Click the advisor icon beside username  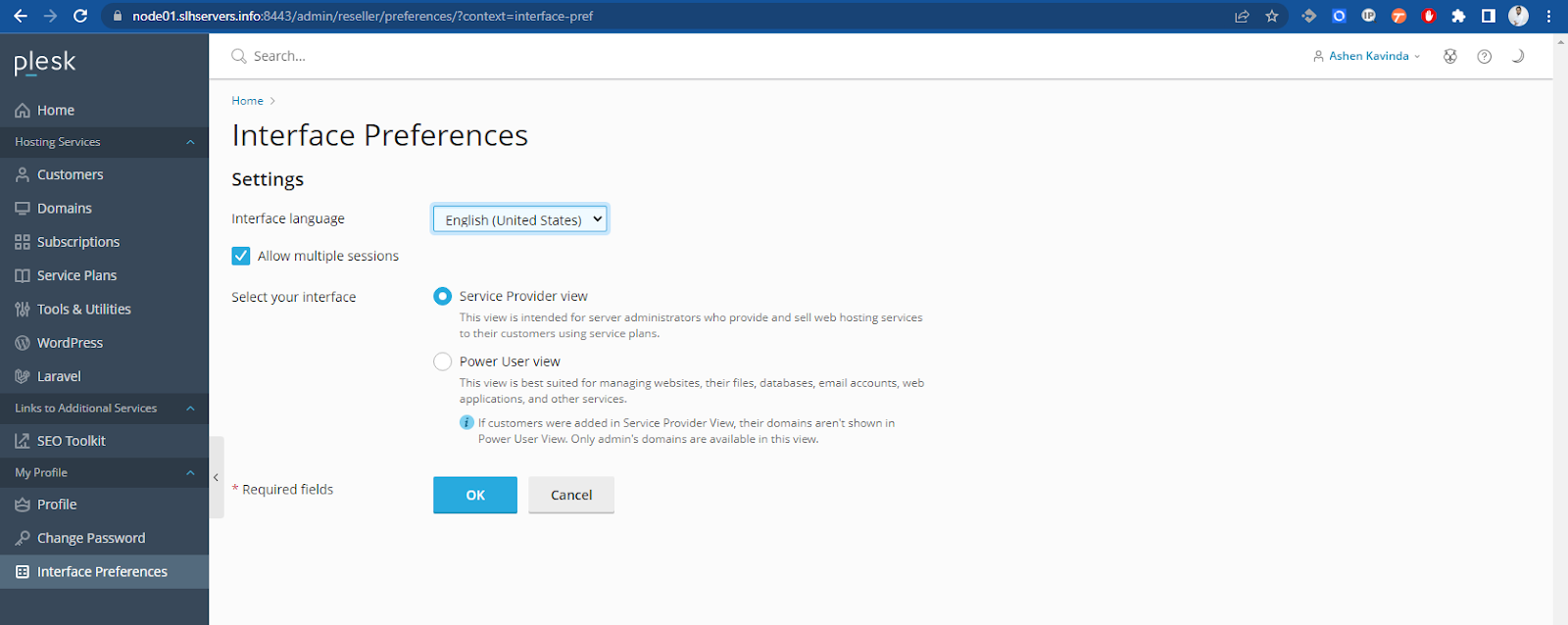[x=1449, y=57]
